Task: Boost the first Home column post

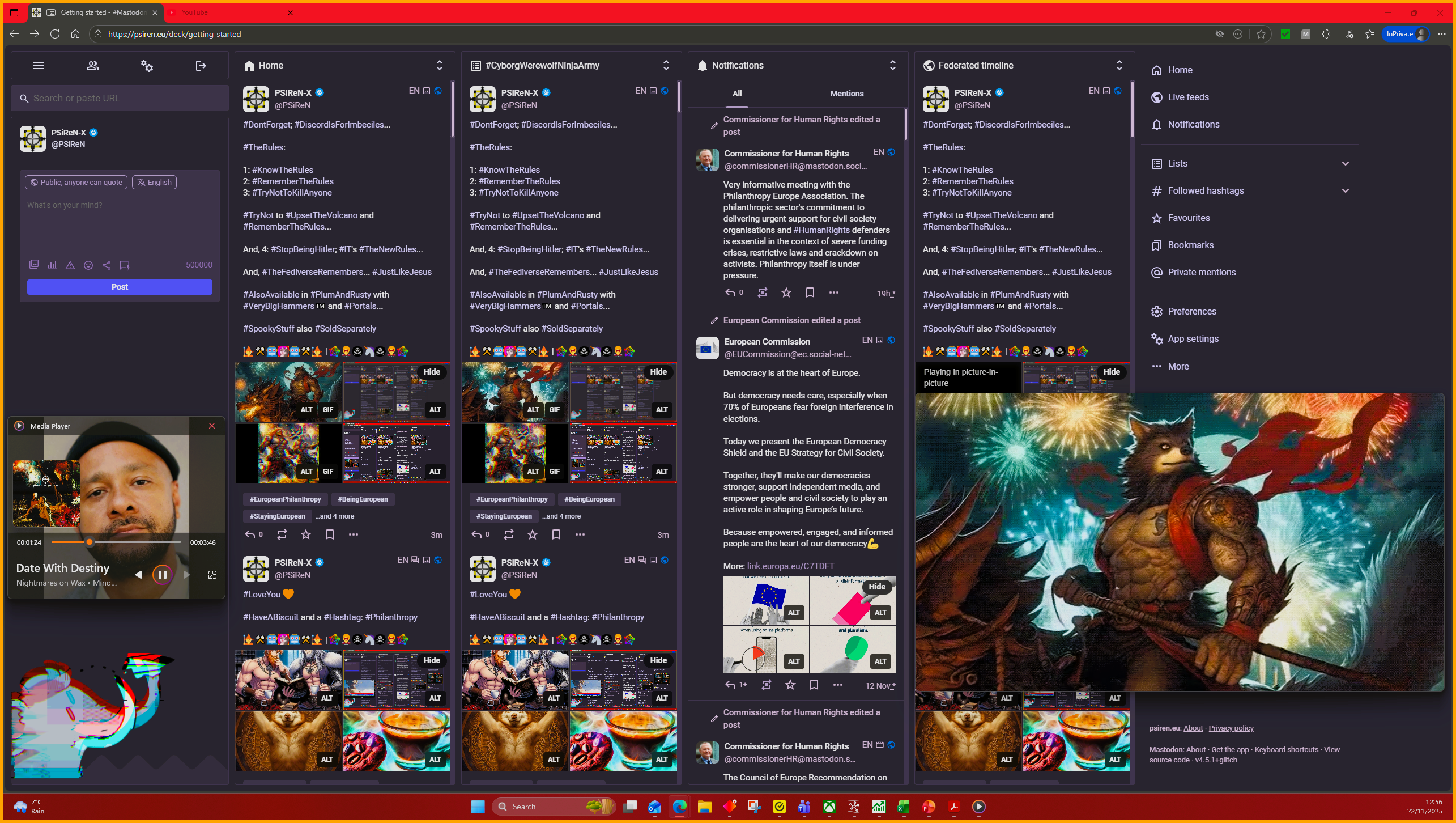Action: 282,534
